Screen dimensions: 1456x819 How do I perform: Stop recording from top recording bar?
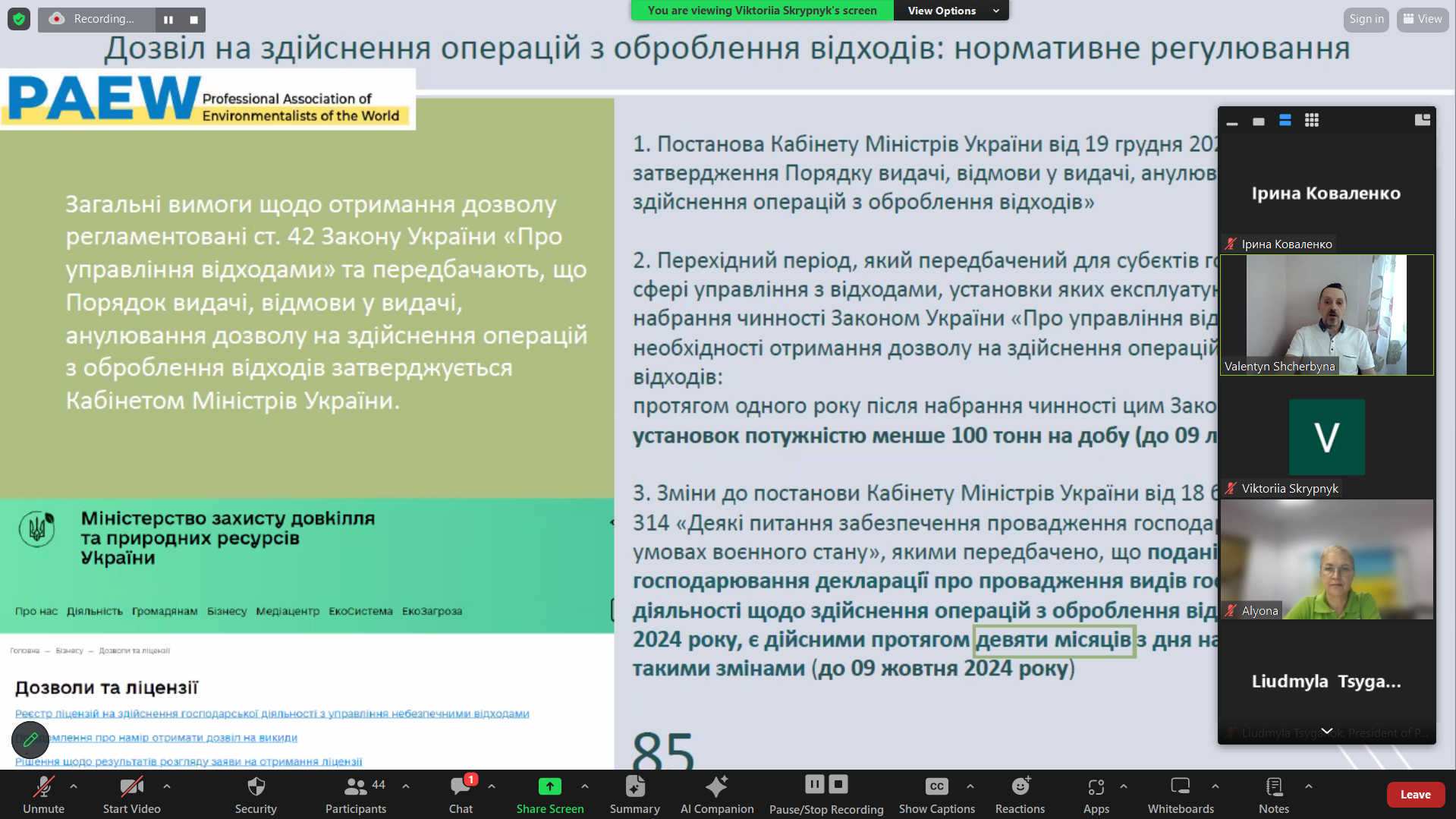pos(193,20)
